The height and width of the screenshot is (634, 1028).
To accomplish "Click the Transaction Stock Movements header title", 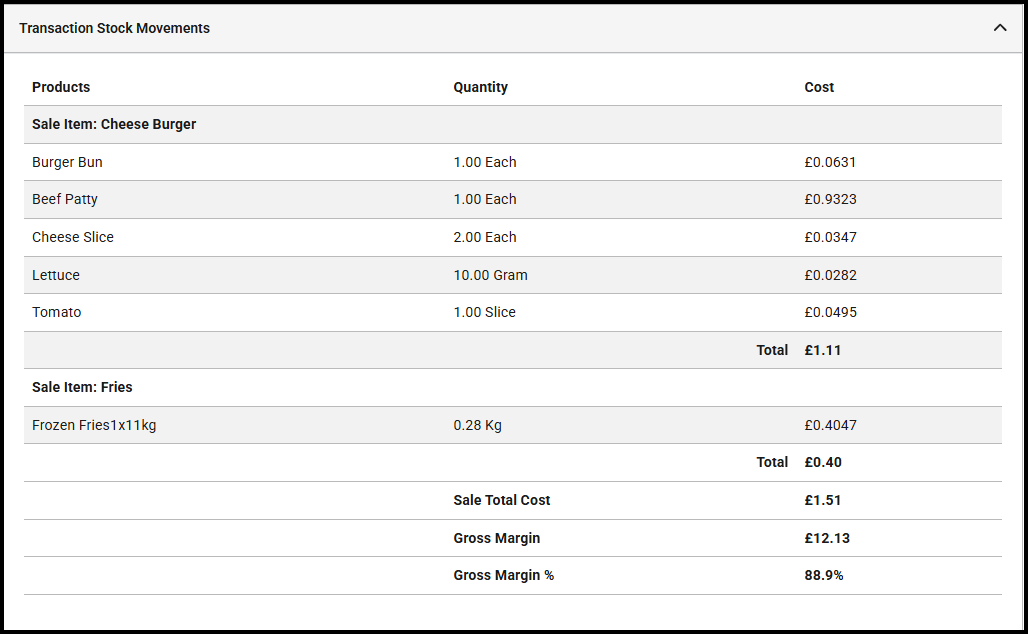I will tap(114, 28).
